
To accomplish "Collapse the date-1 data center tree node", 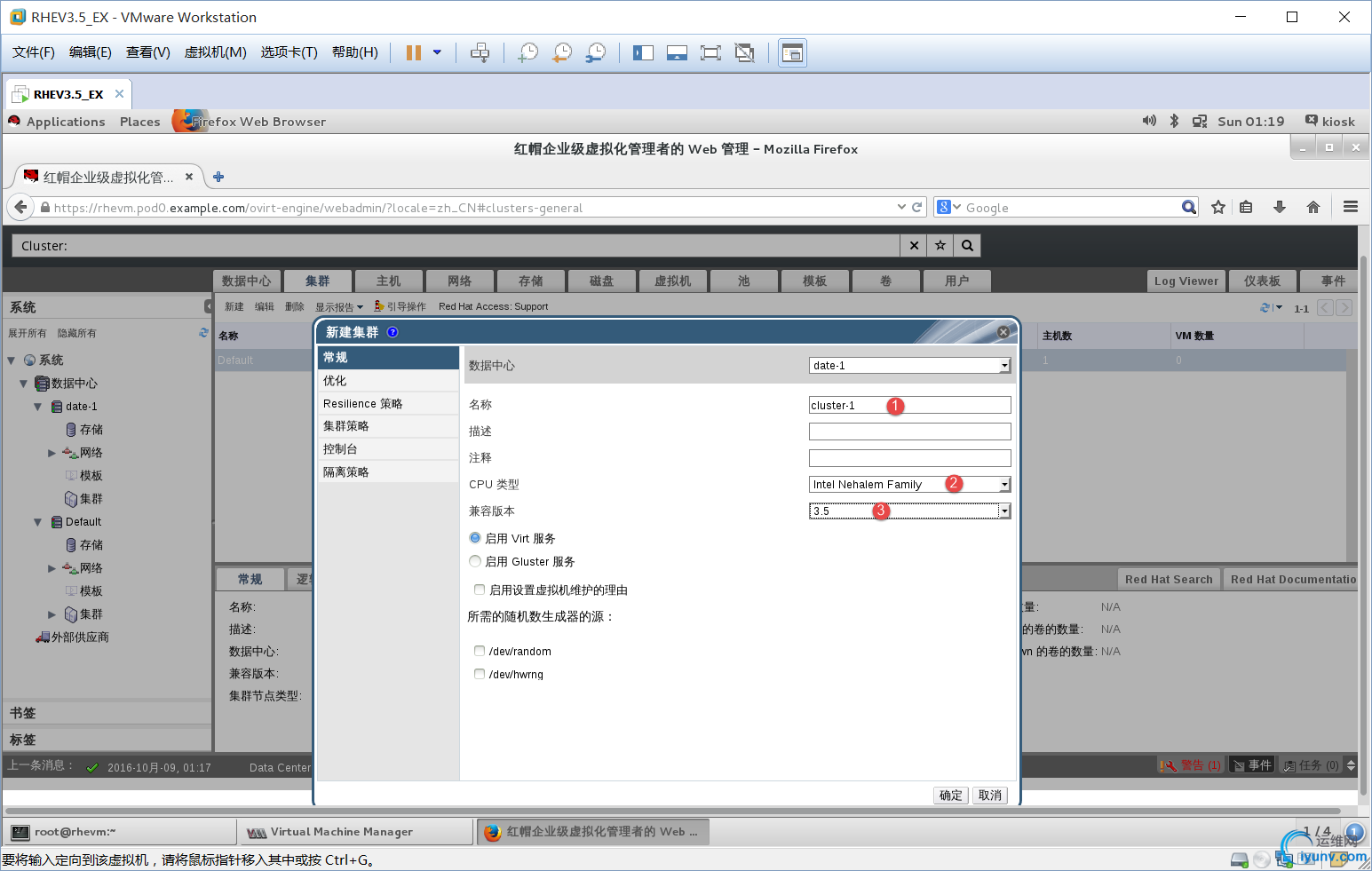I will pos(37,407).
